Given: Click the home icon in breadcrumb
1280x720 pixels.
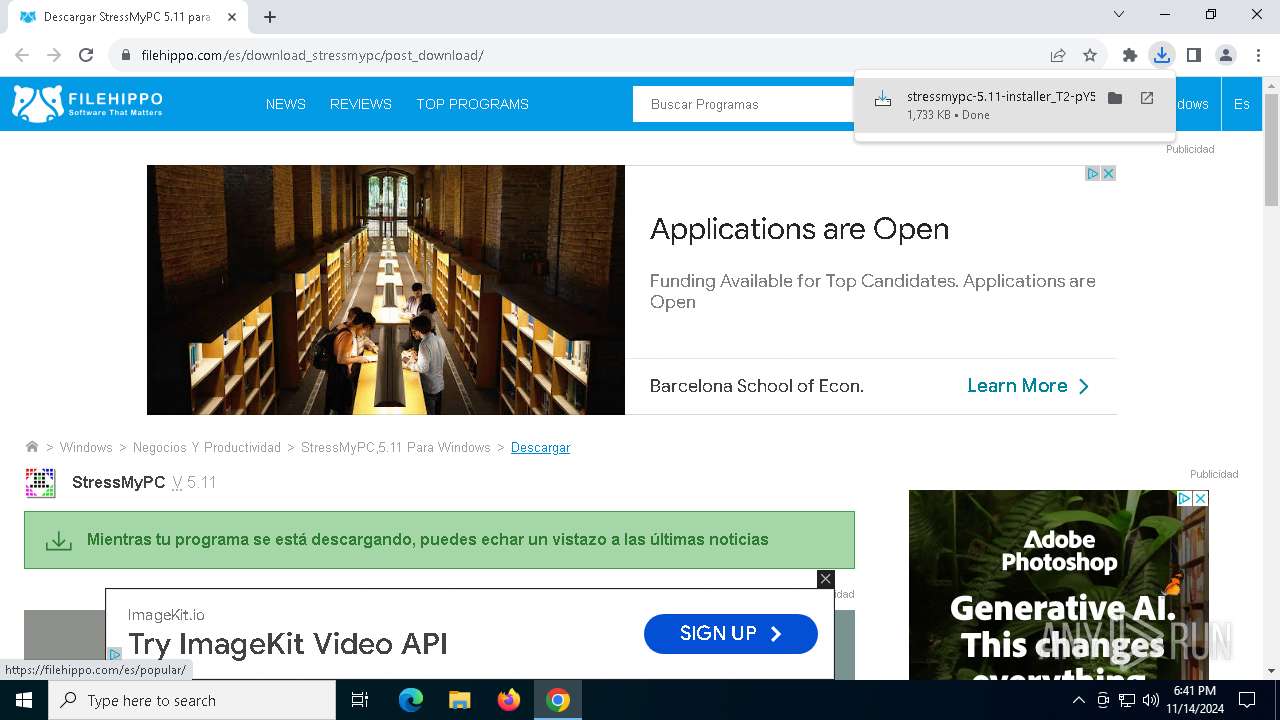Looking at the screenshot, I should pos(32,447).
